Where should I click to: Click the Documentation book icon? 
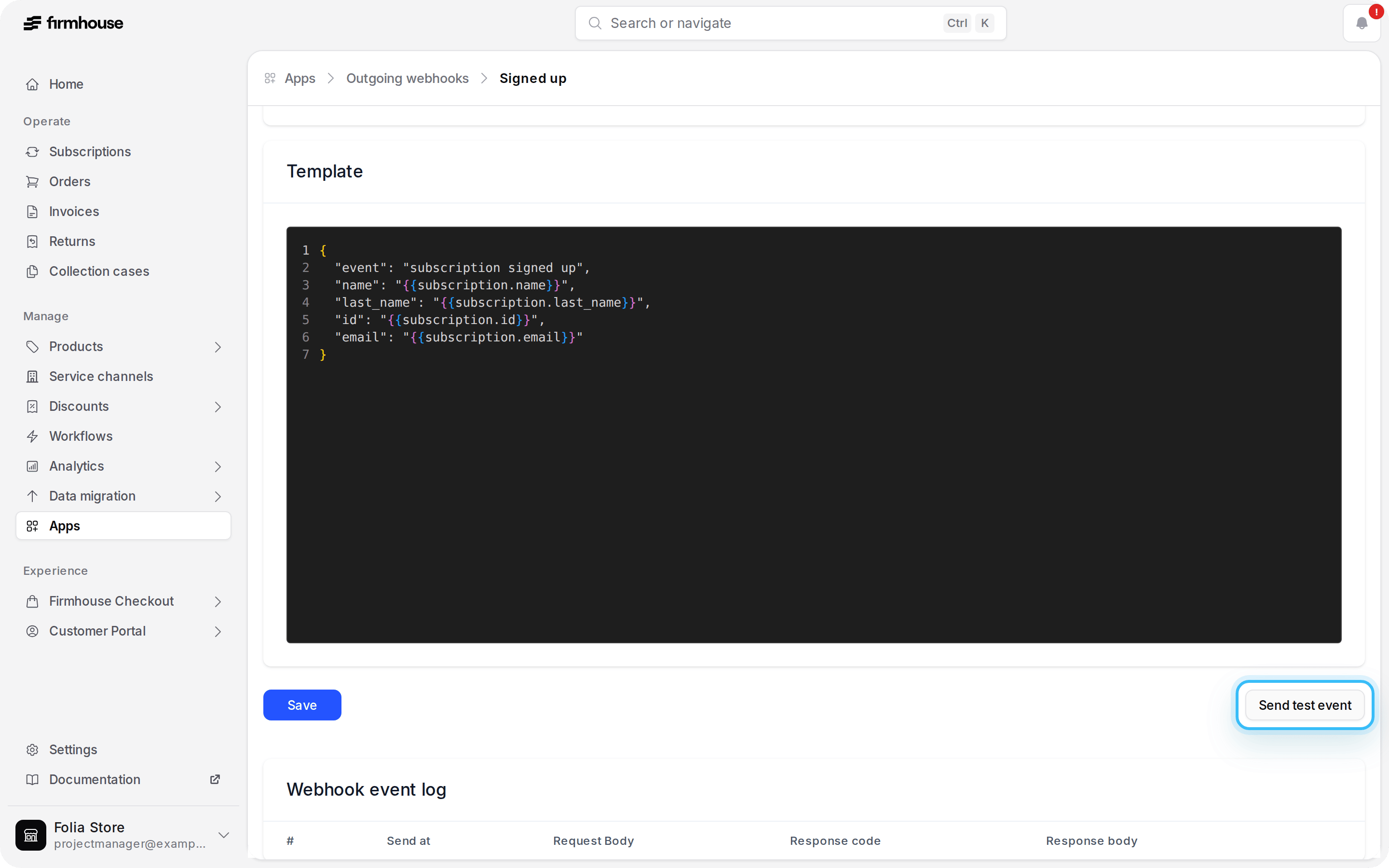(x=33, y=780)
